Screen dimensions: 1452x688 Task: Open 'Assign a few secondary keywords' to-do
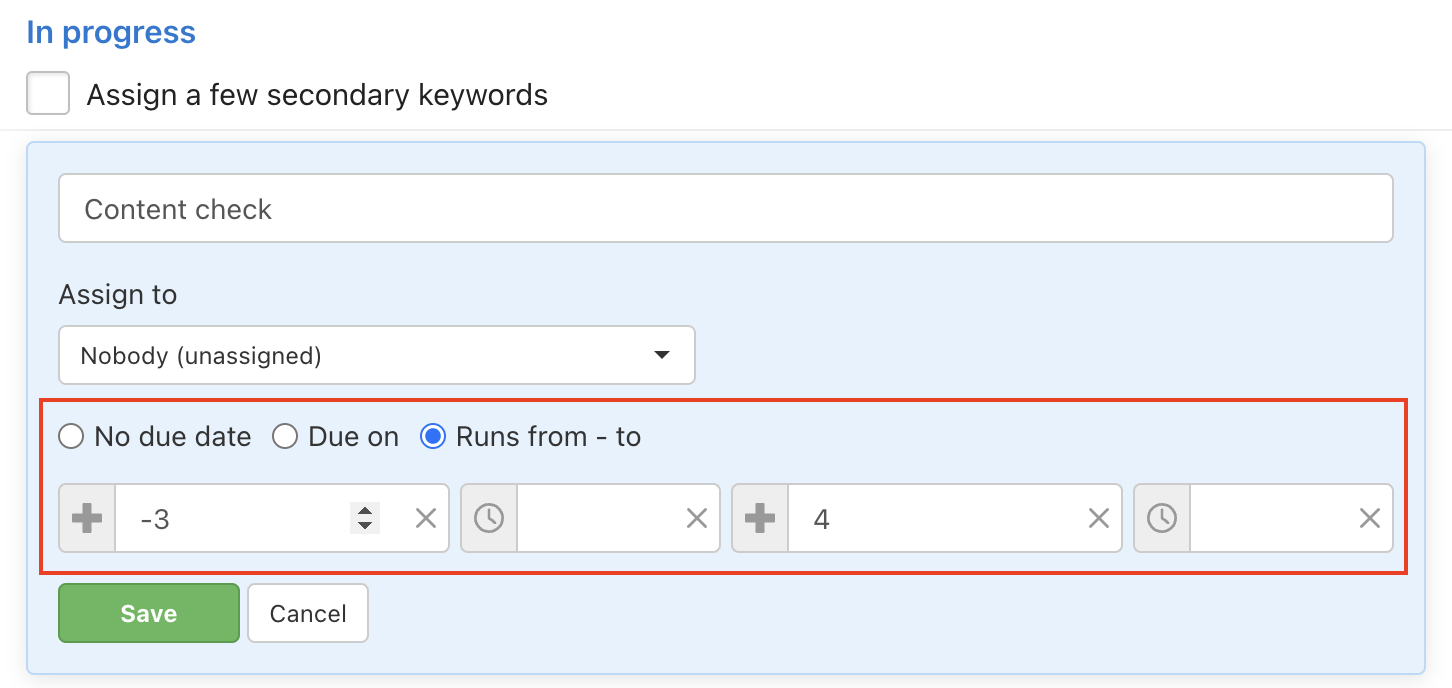(x=317, y=95)
